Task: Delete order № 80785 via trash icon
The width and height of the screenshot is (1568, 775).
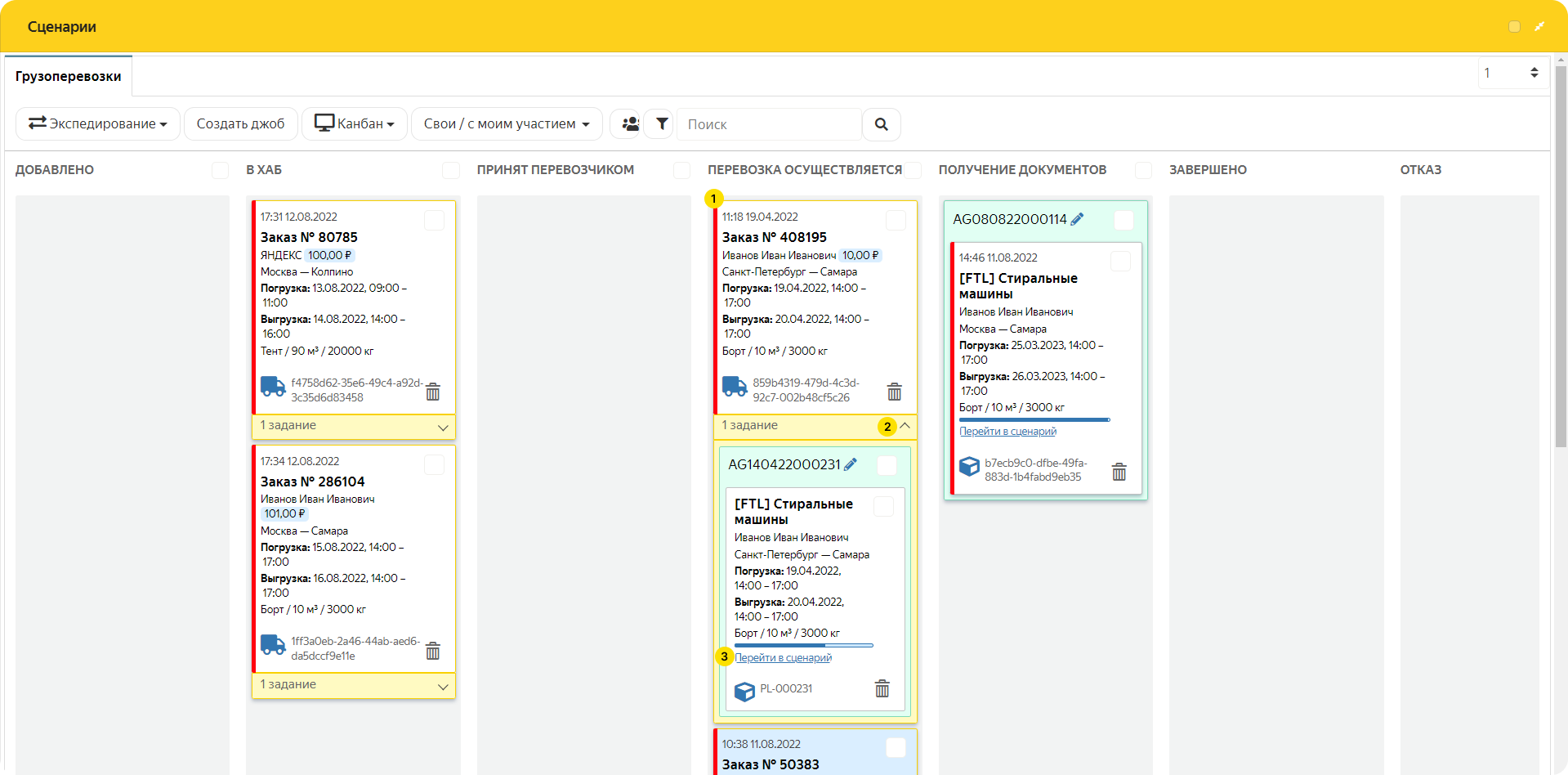Action: tap(433, 392)
